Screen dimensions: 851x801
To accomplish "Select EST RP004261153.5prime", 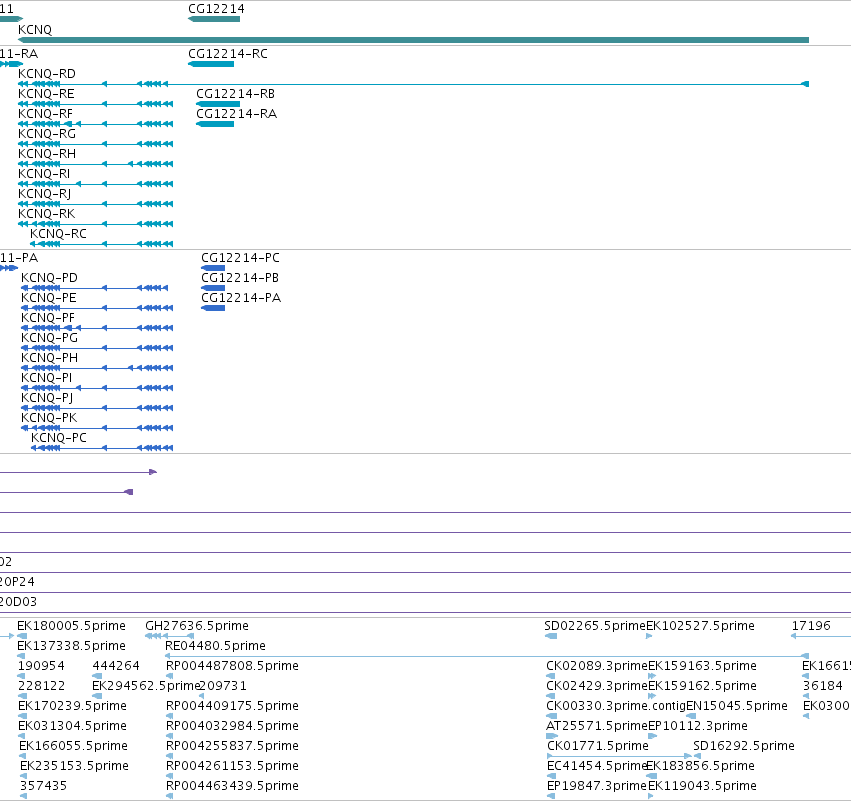I will 232,767.
